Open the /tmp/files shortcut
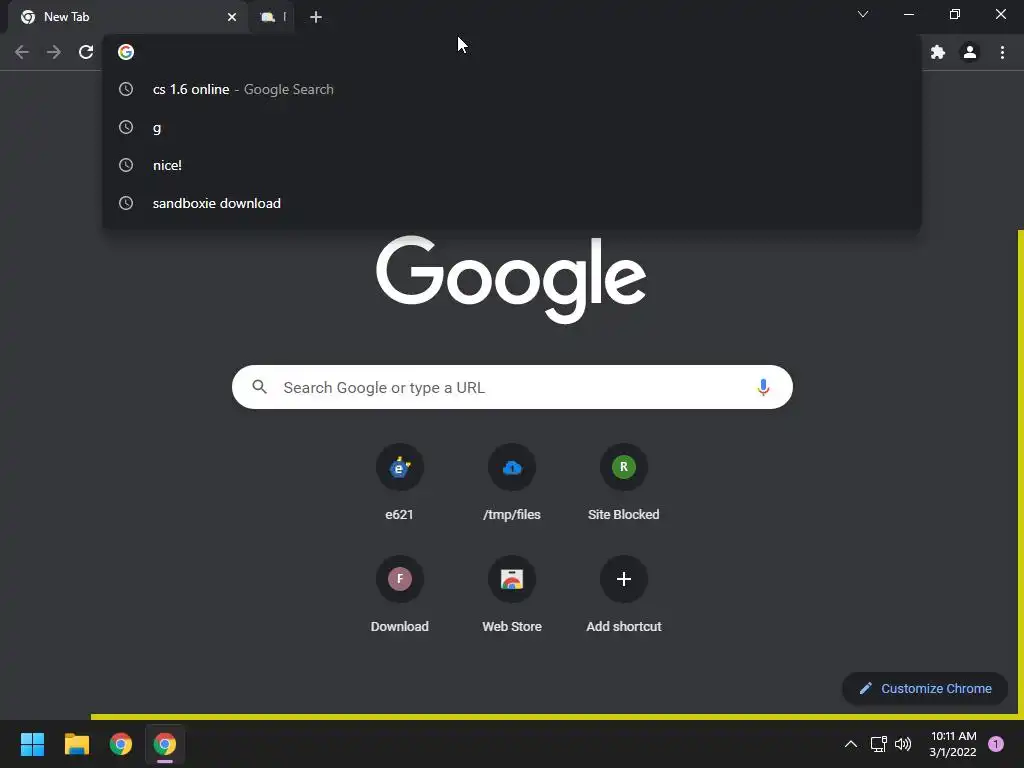This screenshot has height=768, width=1024. tap(512, 483)
